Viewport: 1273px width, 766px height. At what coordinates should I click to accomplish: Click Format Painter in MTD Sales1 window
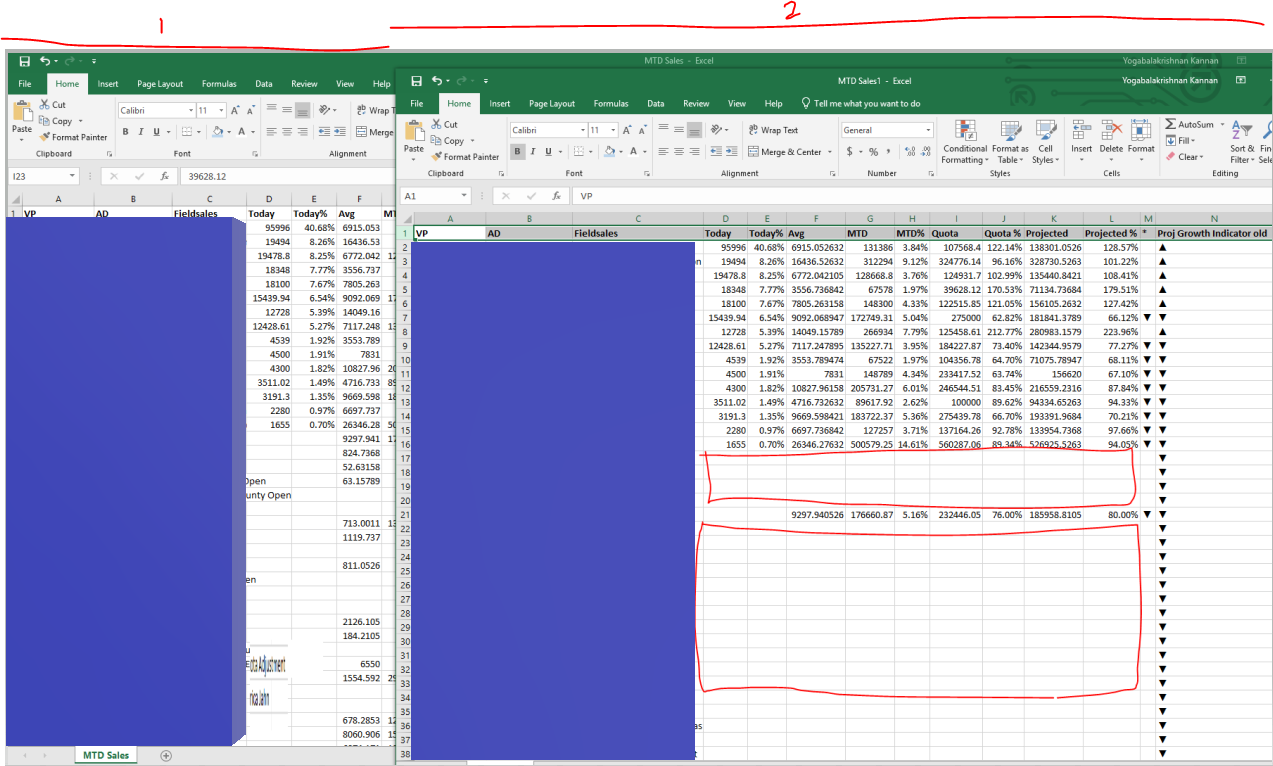465,157
